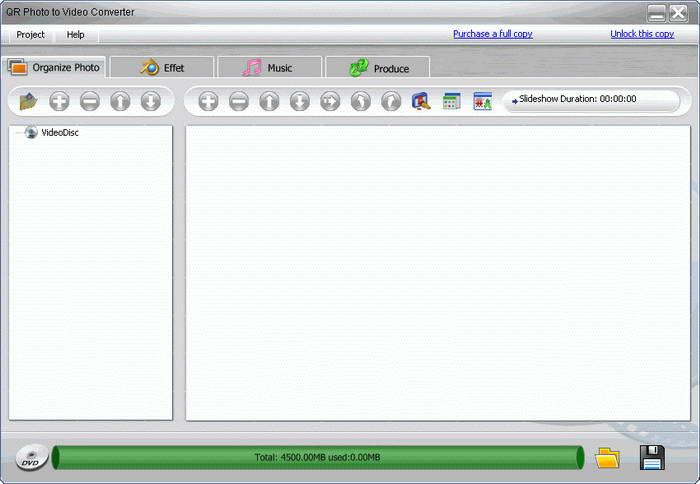Move photo up in the photo toolbar
This screenshot has width=700, height=484.
pyautogui.click(x=269, y=101)
